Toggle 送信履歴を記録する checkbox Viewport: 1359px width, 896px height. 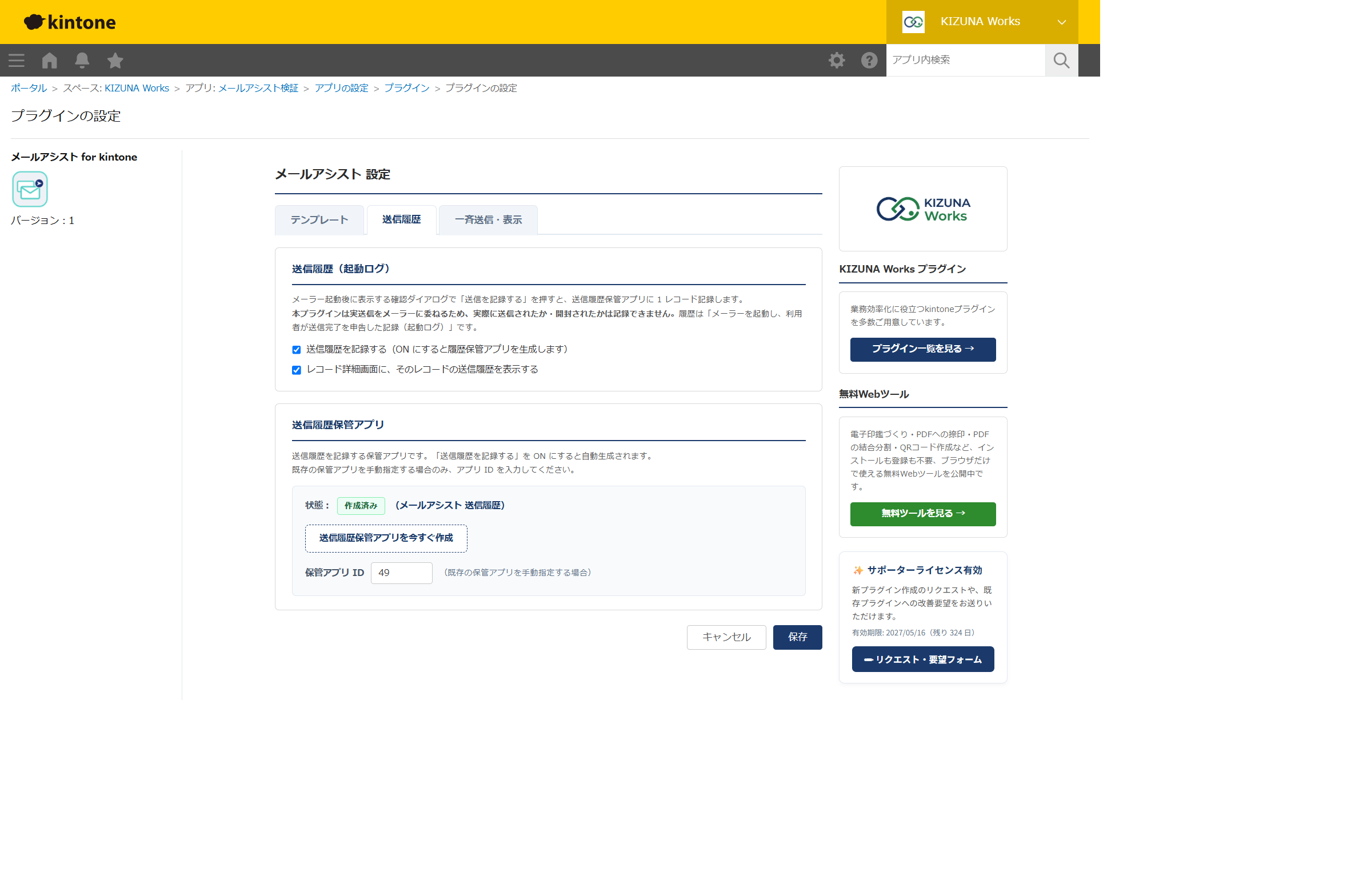(296, 350)
